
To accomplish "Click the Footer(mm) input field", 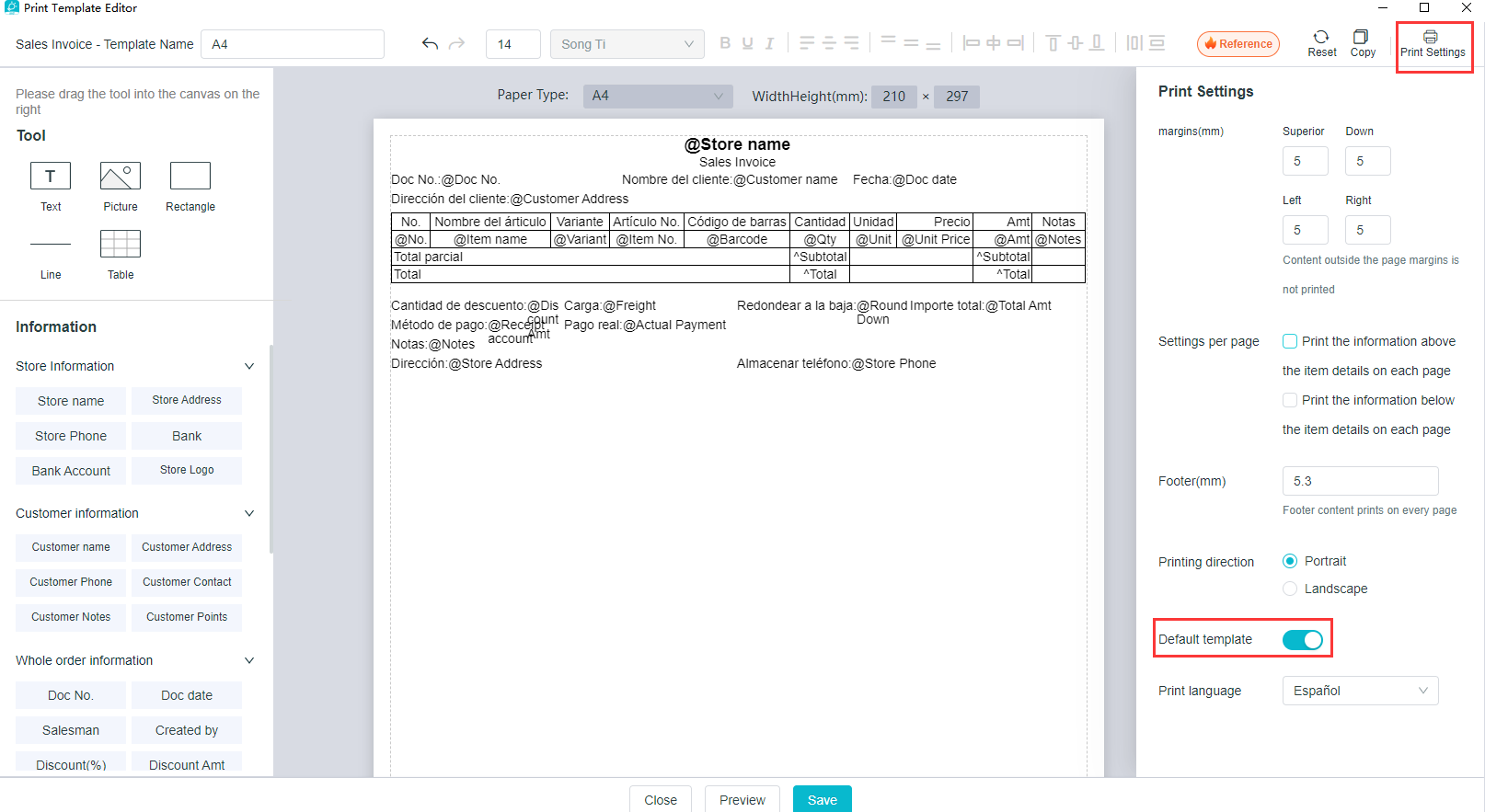I will coord(1360,481).
